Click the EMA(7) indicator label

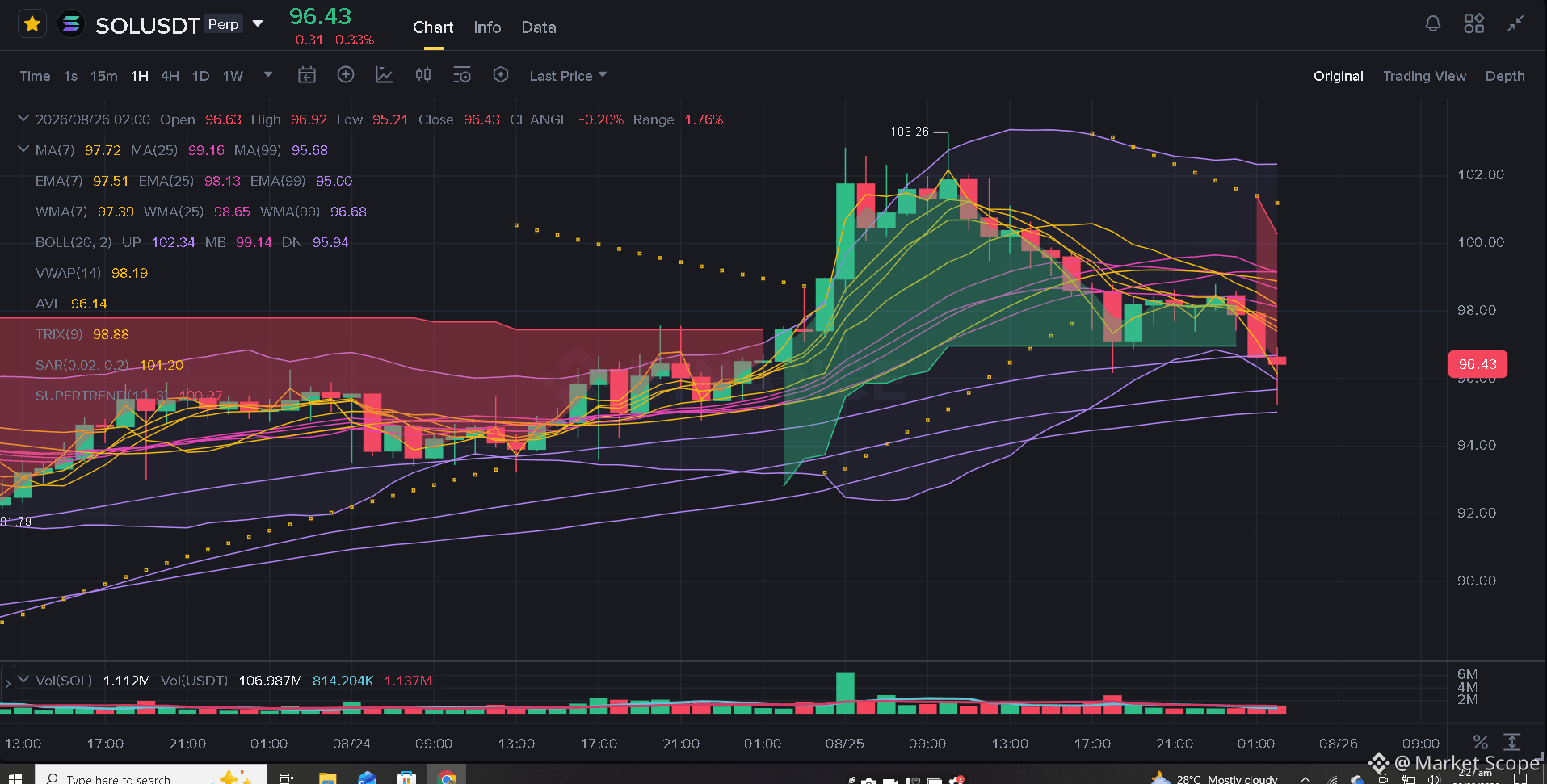point(59,181)
